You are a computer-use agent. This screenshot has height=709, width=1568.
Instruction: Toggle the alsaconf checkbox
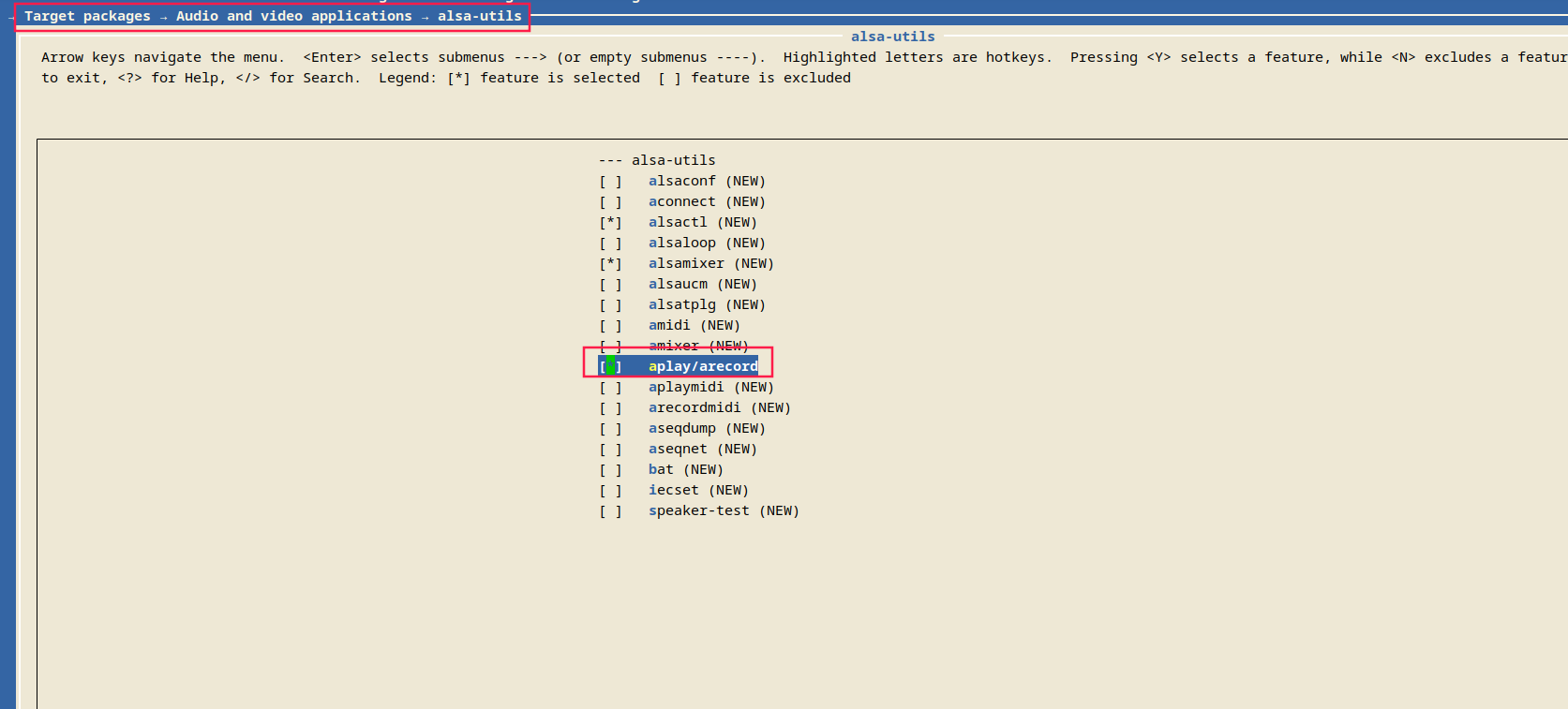610,181
